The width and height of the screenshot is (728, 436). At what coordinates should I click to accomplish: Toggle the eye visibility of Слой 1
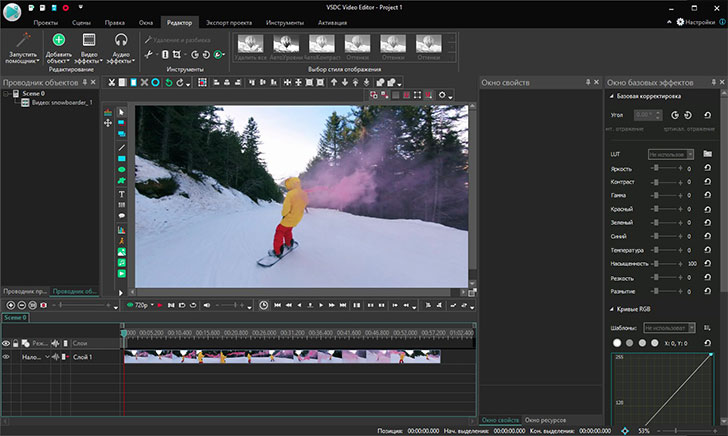point(7,357)
